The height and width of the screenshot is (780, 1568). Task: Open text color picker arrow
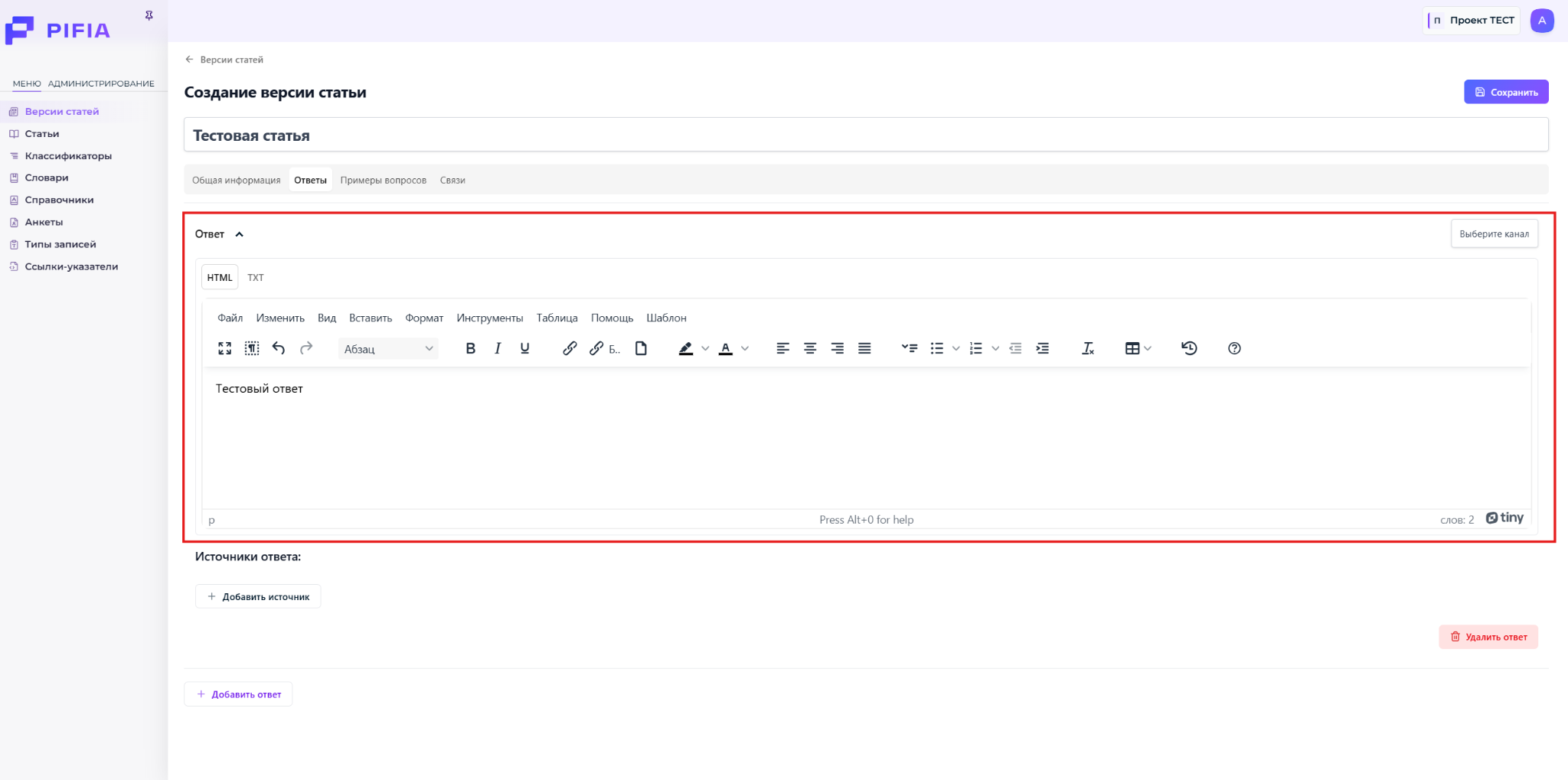click(x=745, y=348)
